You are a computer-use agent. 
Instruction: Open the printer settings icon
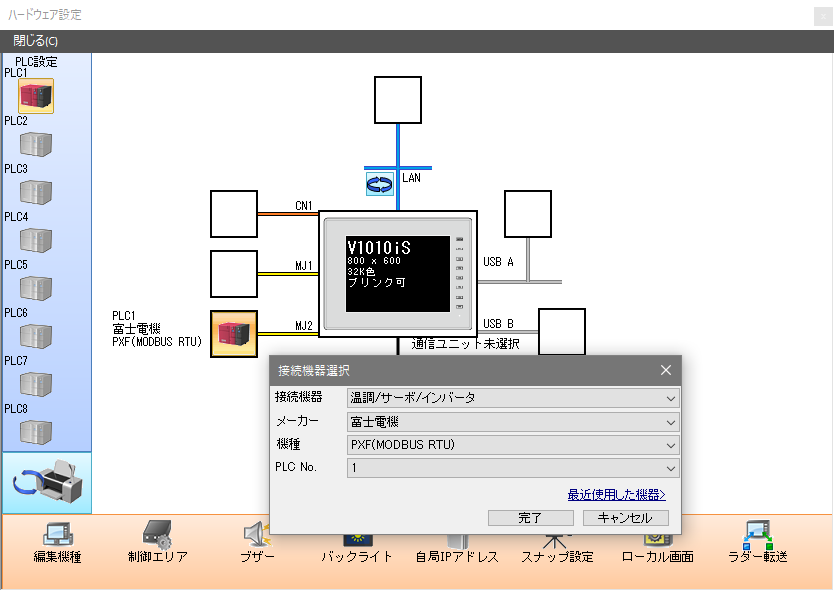46,483
